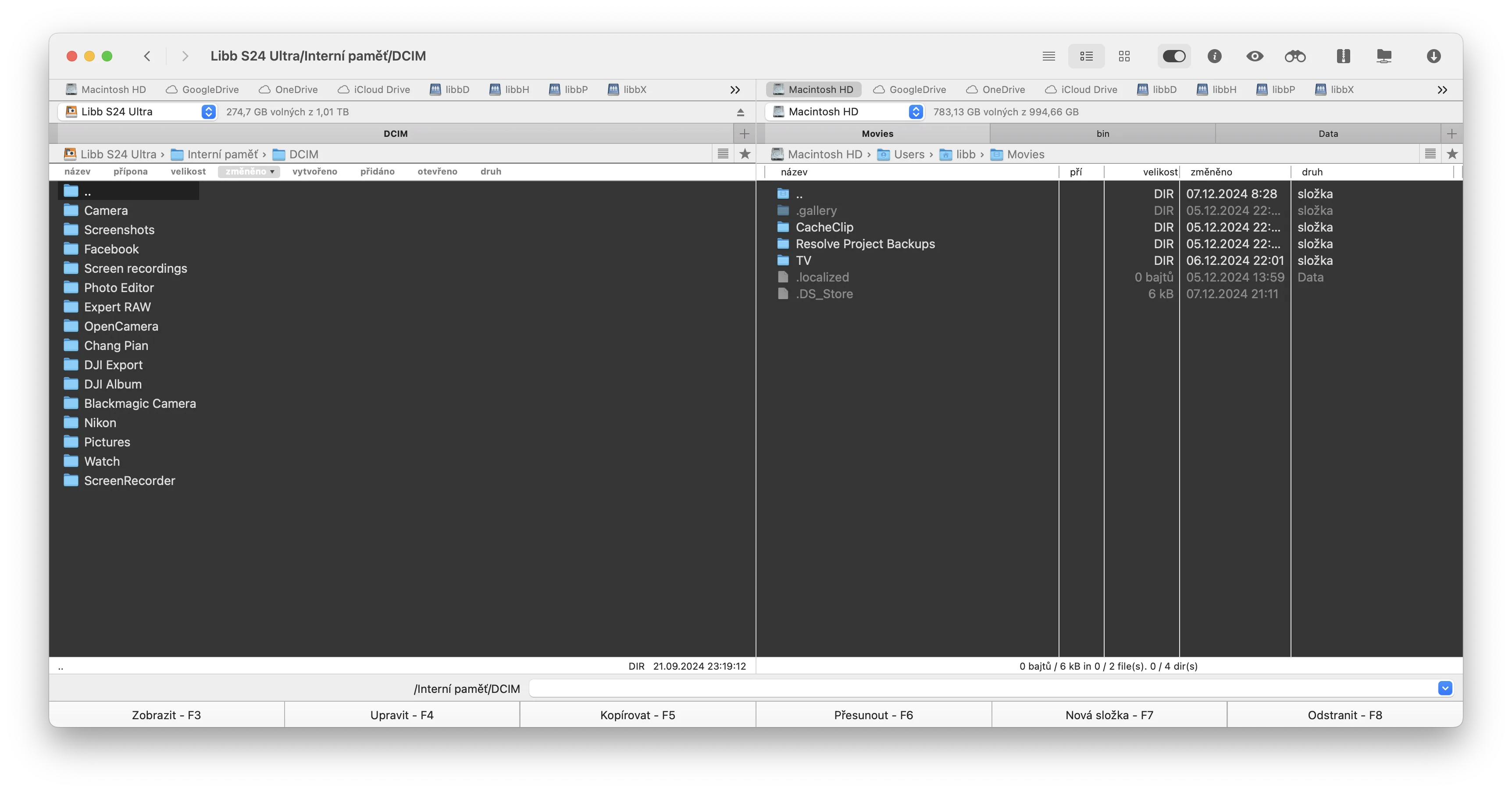1512x792 pixels.
Task: Toggle the right panel list-mode icon
Action: click(1430, 154)
